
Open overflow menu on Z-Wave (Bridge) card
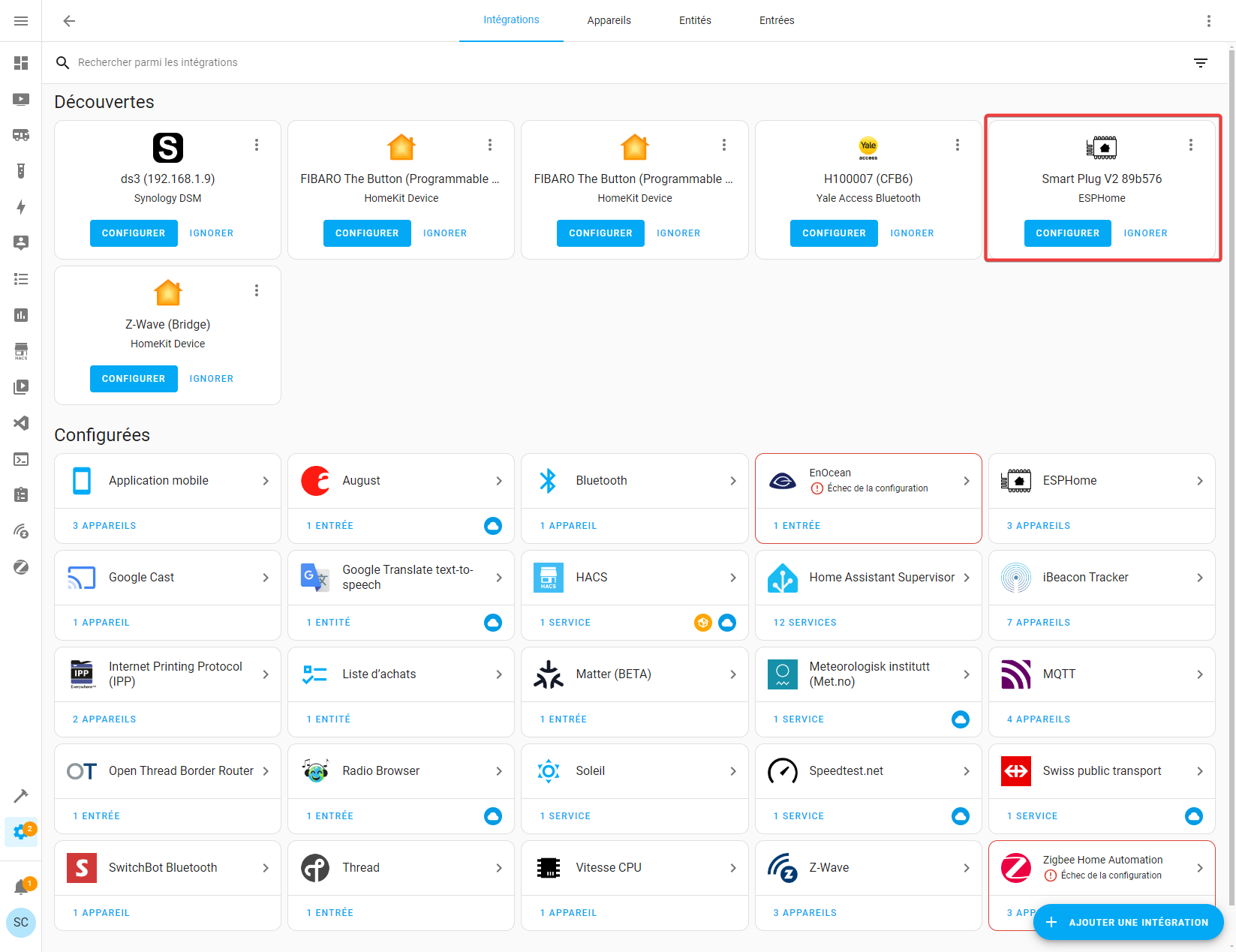click(x=257, y=290)
